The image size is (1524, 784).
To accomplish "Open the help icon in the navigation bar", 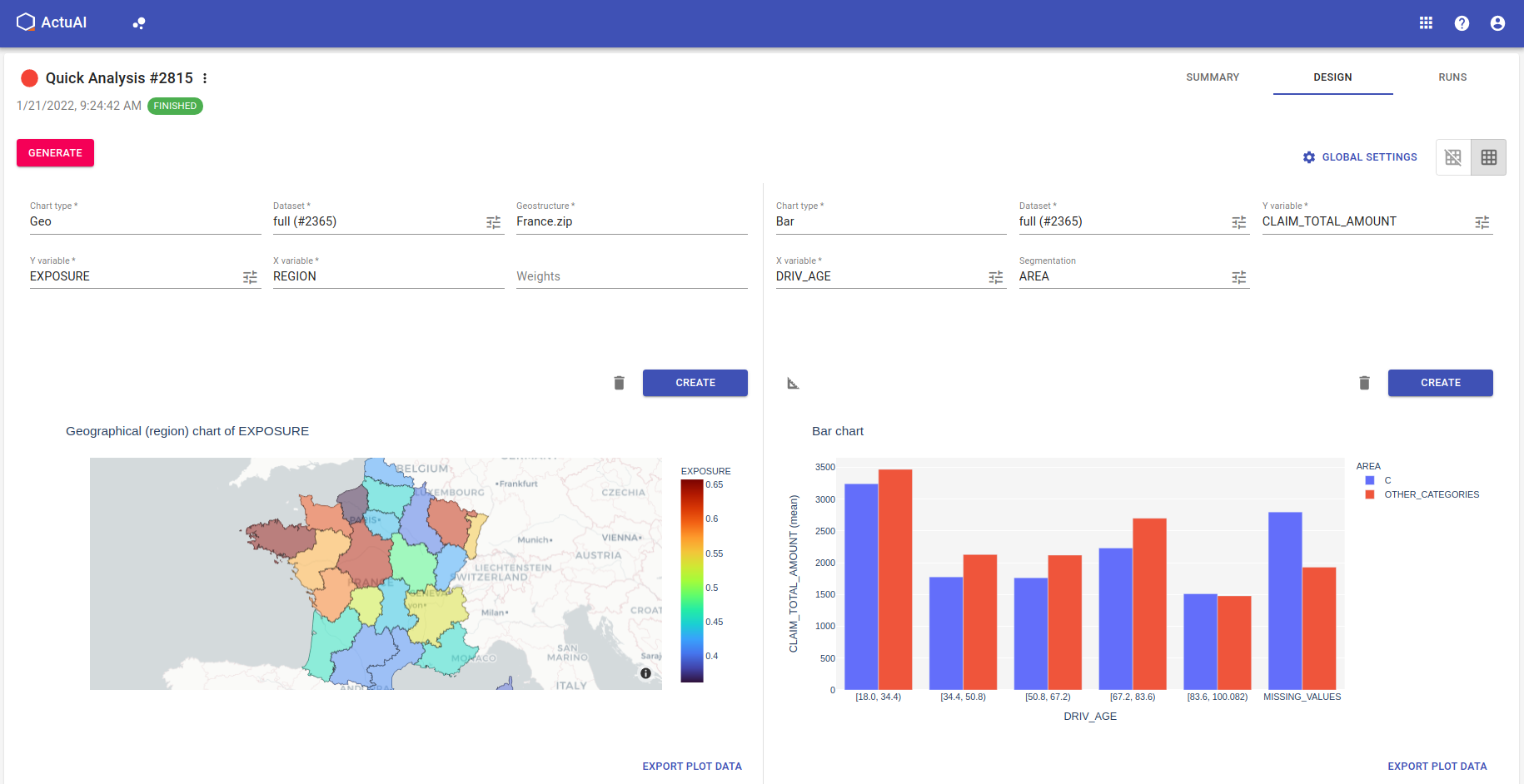I will (x=1462, y=22).
